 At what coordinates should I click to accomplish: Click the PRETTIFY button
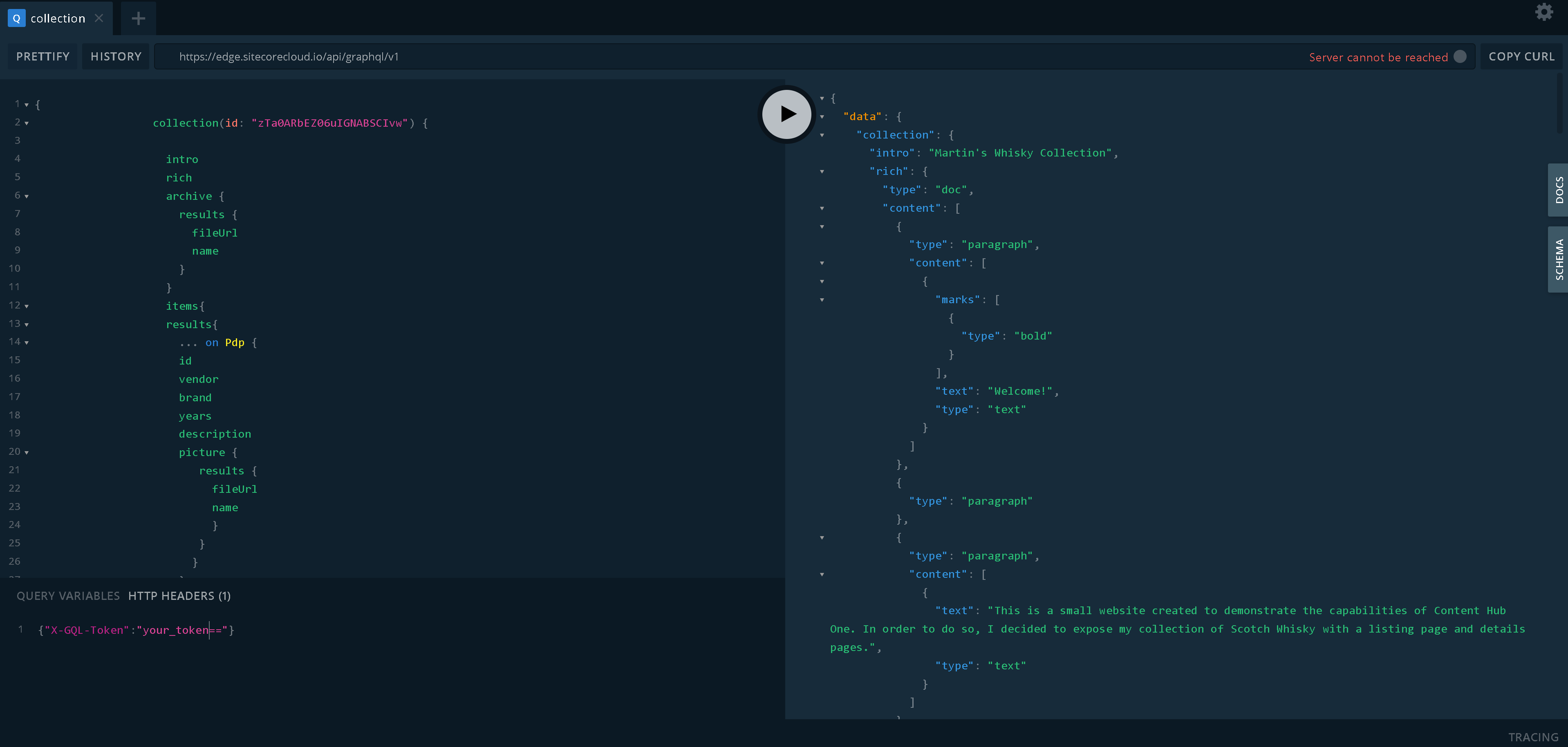coord(43,56)
